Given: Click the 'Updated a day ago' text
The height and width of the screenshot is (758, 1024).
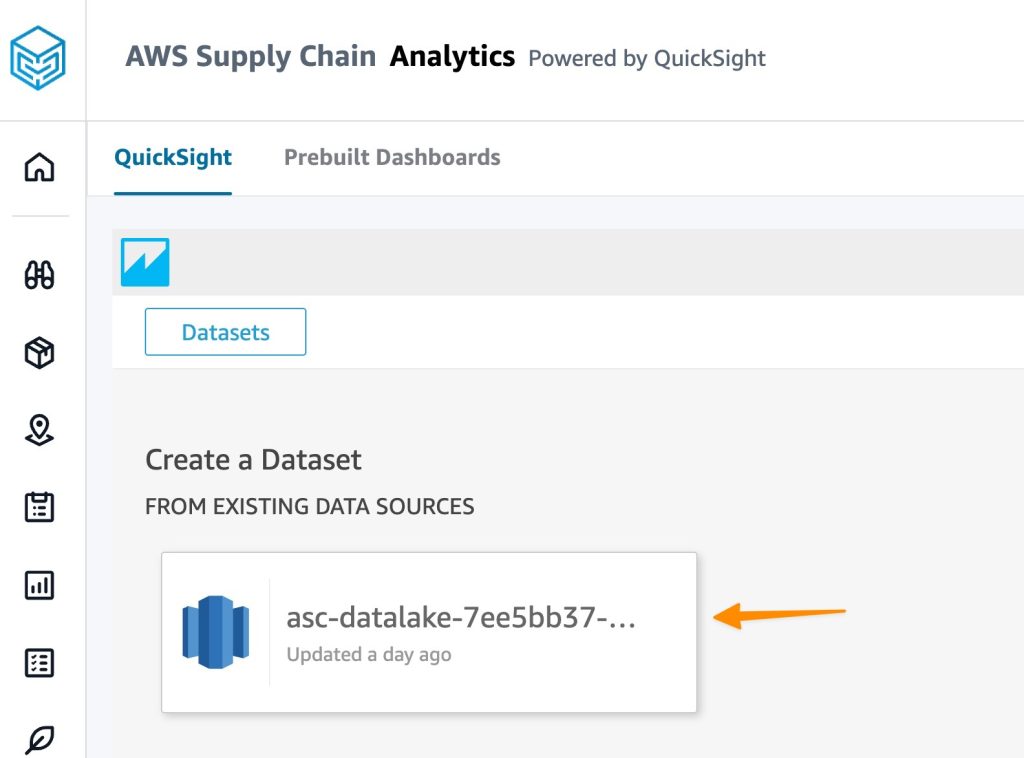Looking at the screenshot, I should click(369, 654).
